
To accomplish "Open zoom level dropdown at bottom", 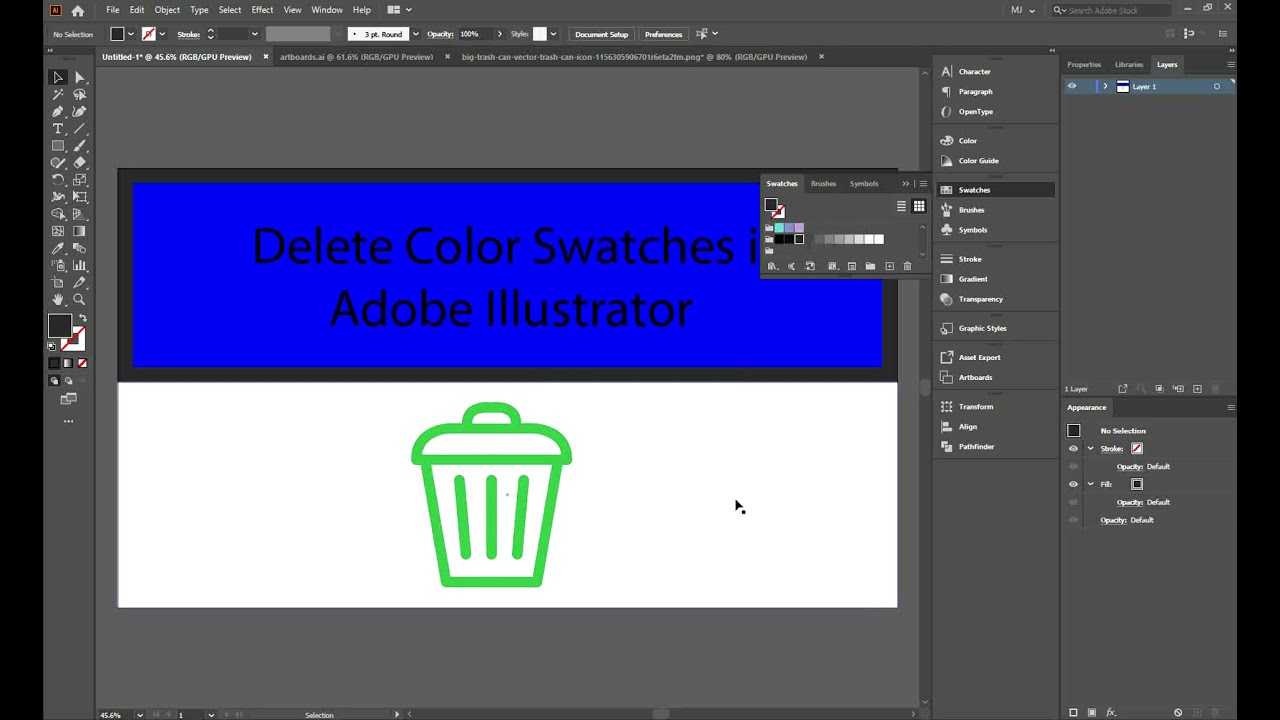I will point(139,714).
